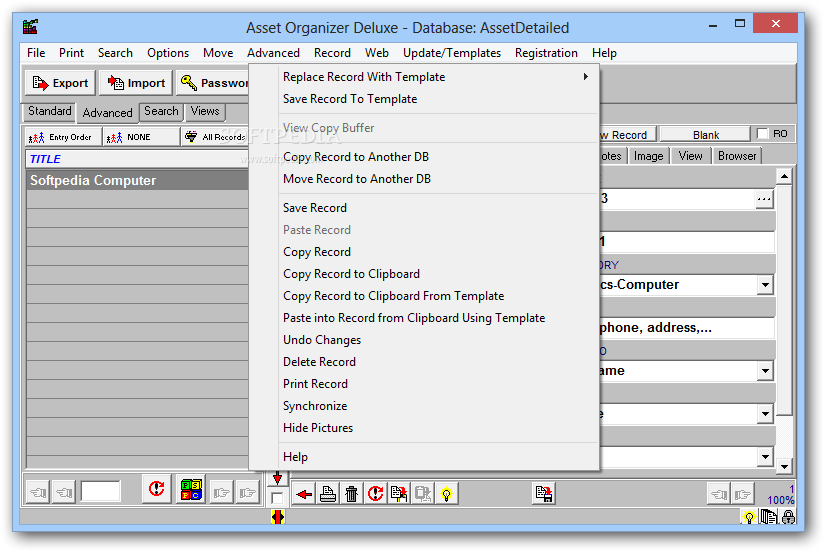Click the lightbulb icon in record toolbar
825x552 pixels.
[x=446, y=494]
